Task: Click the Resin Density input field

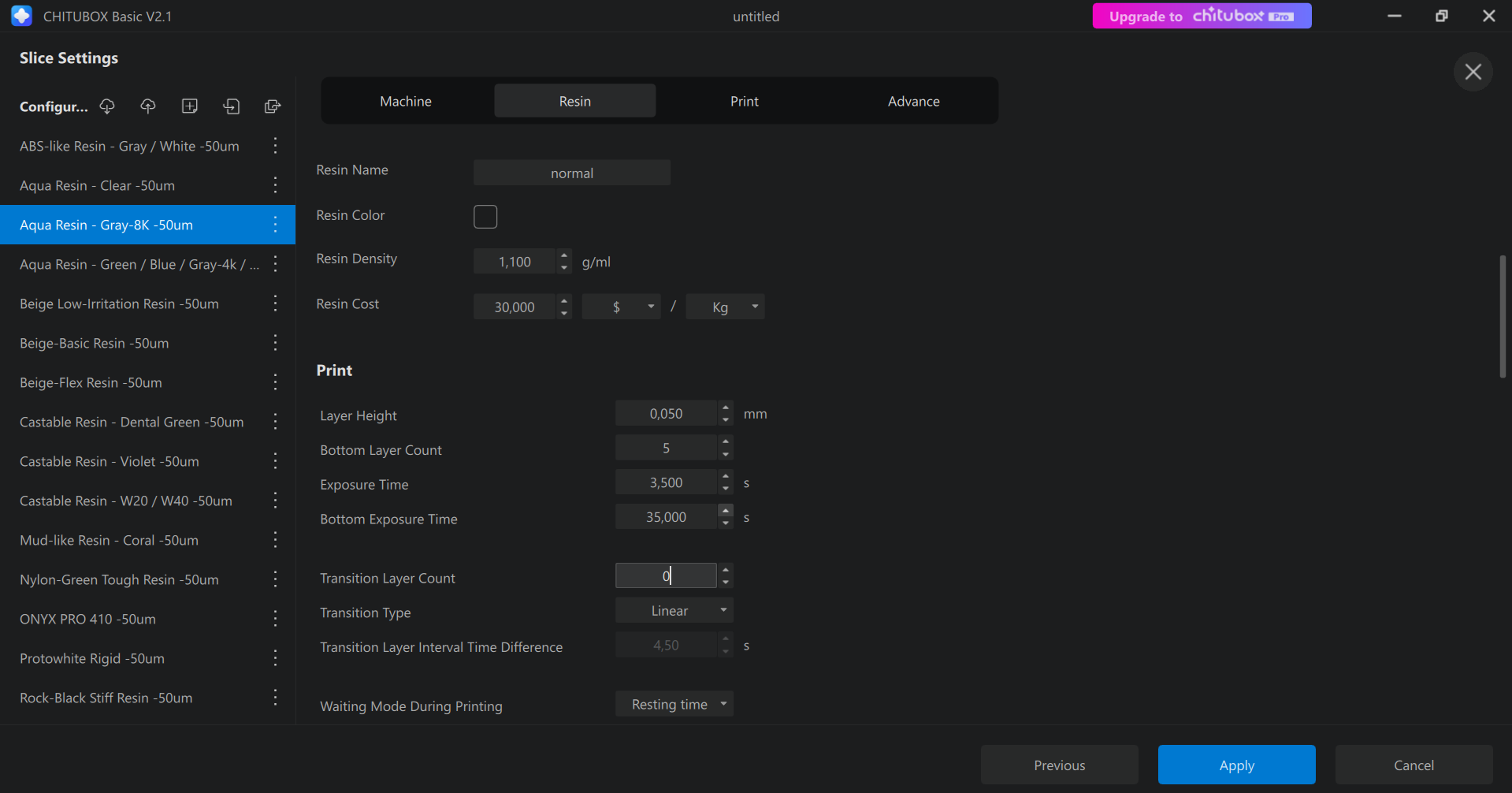Action: tap(515, 262)
